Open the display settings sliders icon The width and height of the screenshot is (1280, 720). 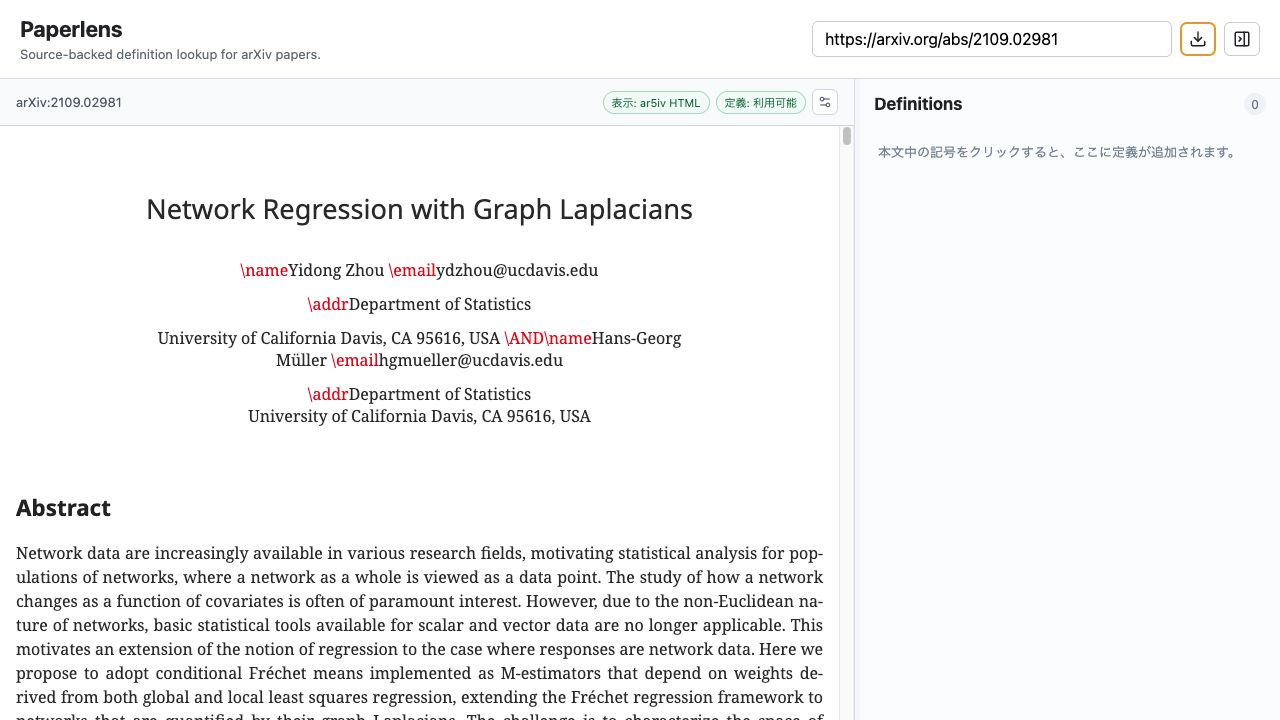click(825, 102)
